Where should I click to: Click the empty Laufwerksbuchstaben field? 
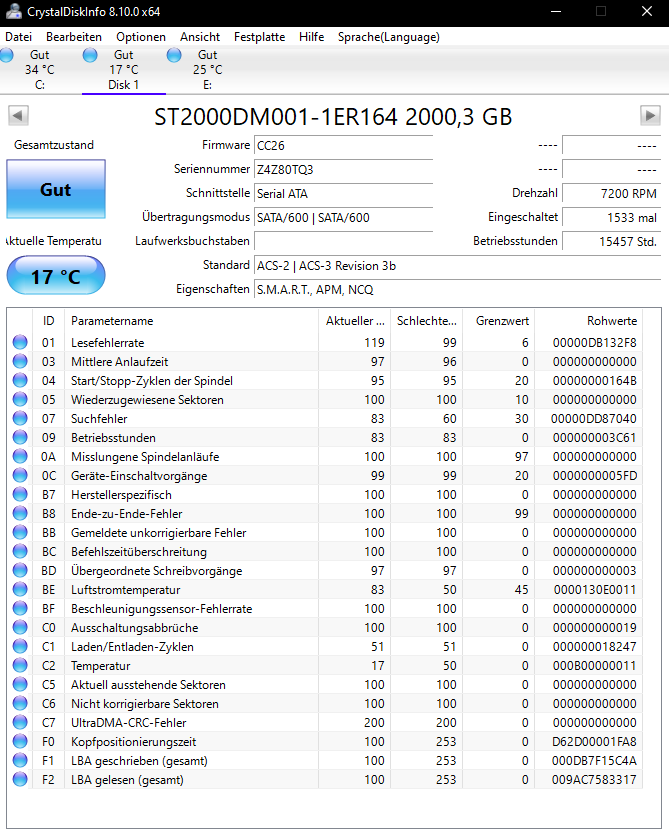[343, 241]
